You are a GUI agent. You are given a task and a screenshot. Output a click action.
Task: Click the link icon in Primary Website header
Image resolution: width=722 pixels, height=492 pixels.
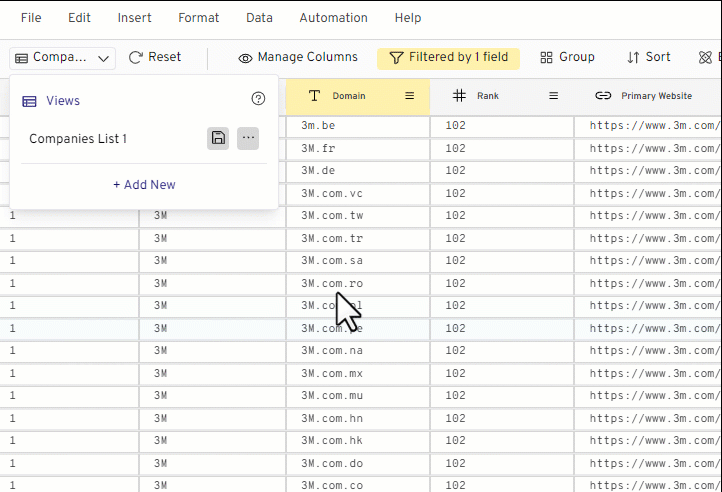point(603,96)
